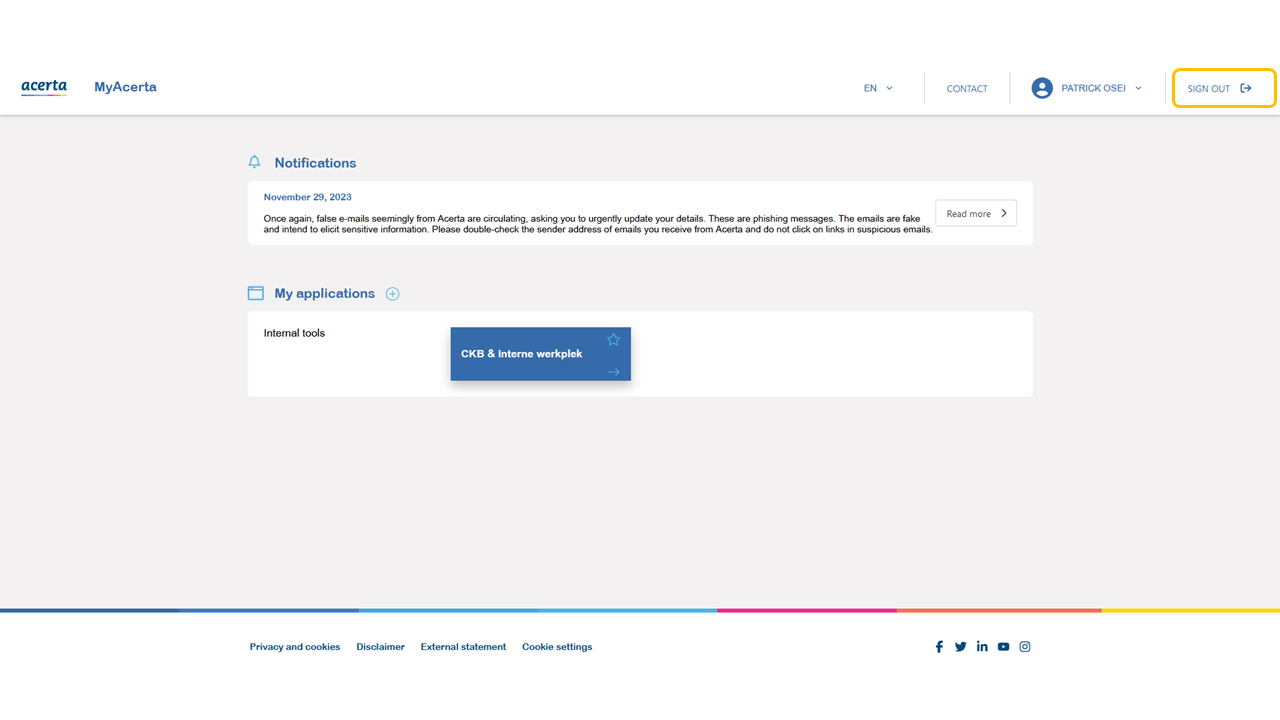Visit Acerta's Twitter page
The height and width of the screenshot is (720, 1280).
(961, 647)
